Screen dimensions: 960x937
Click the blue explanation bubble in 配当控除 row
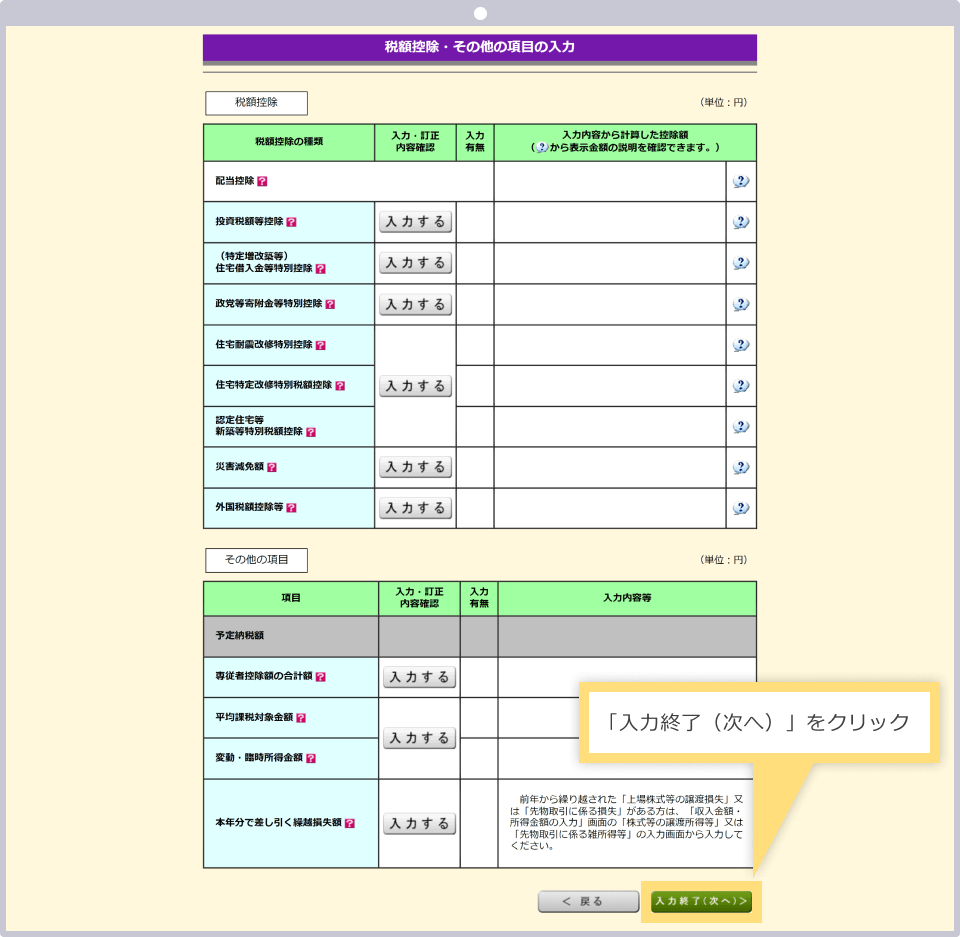click(x=741, y=181)
